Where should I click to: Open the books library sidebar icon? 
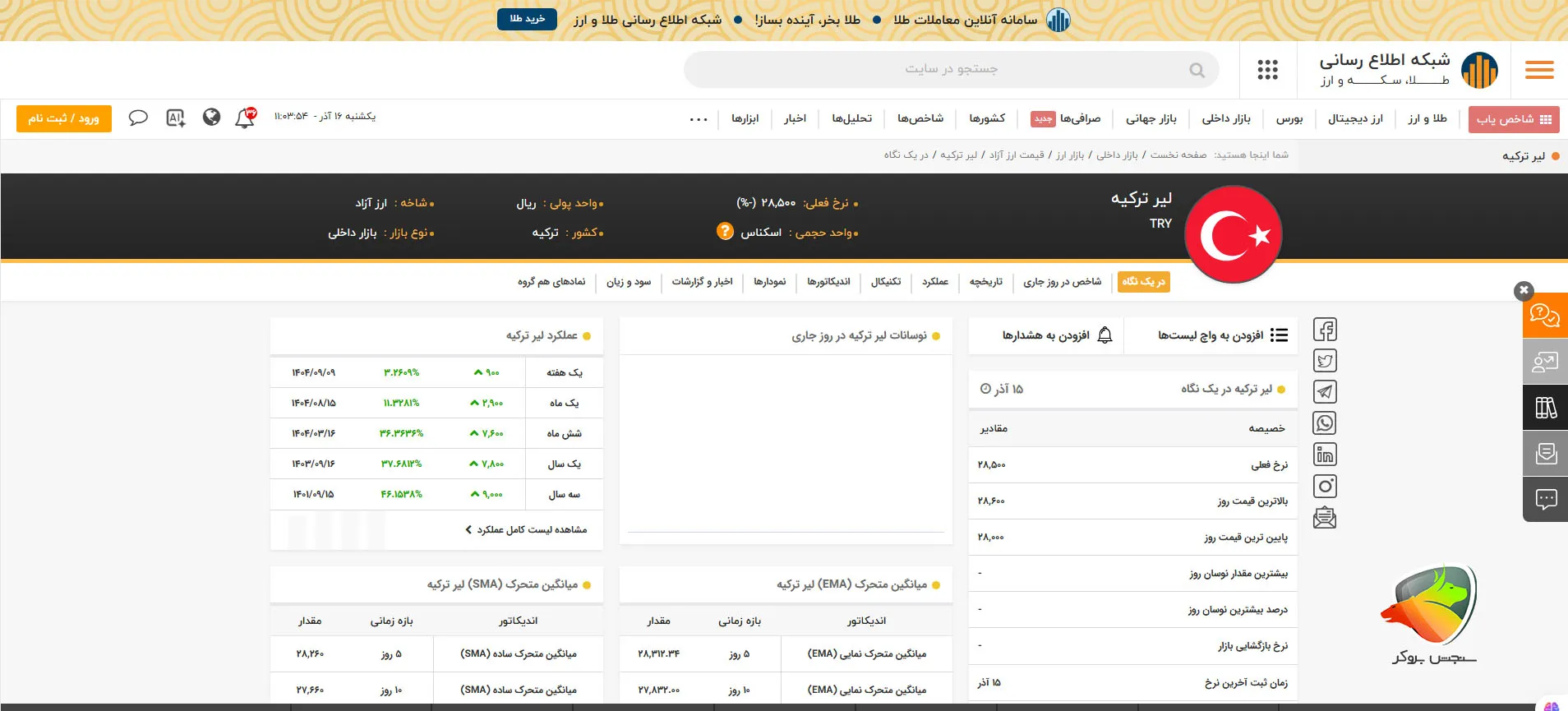1545,407
